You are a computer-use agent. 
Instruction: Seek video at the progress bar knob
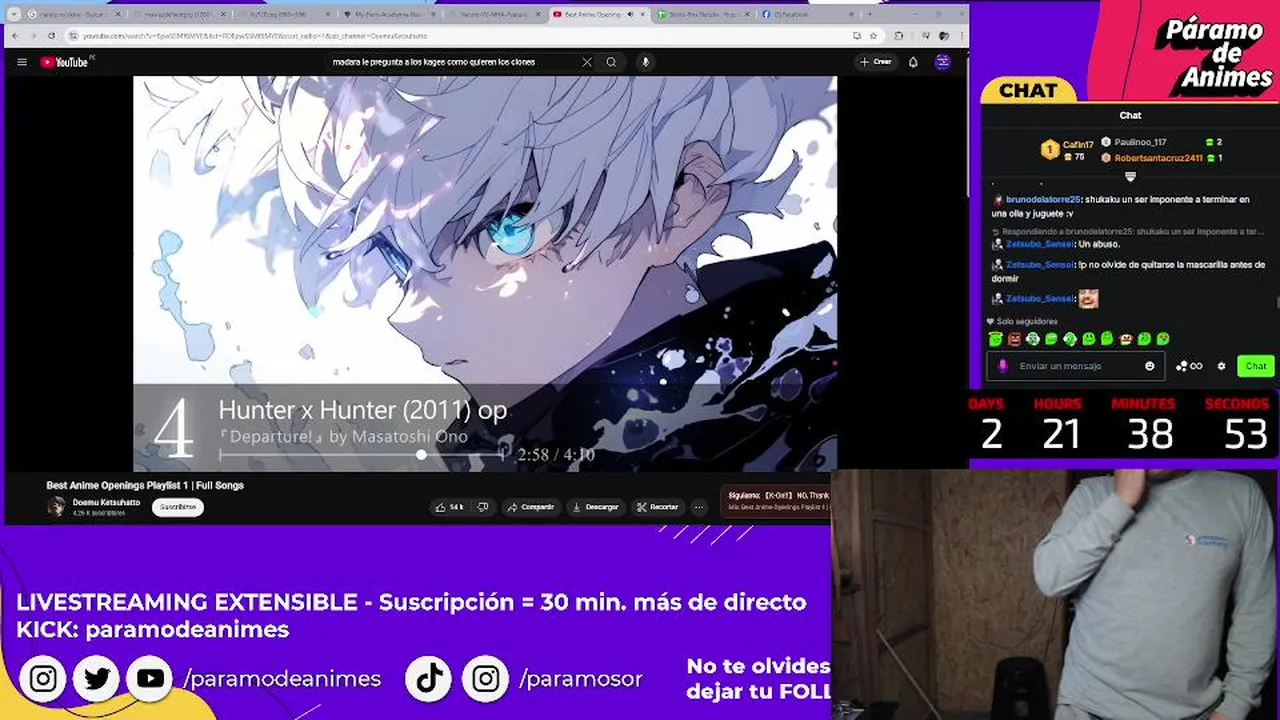point(421,455)
